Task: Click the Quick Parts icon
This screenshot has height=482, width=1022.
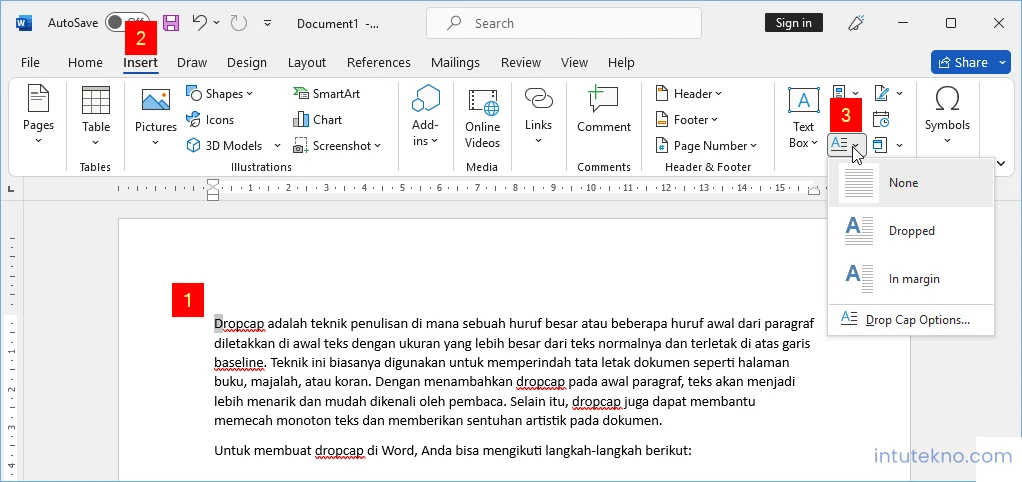Action: coord(840,94)
